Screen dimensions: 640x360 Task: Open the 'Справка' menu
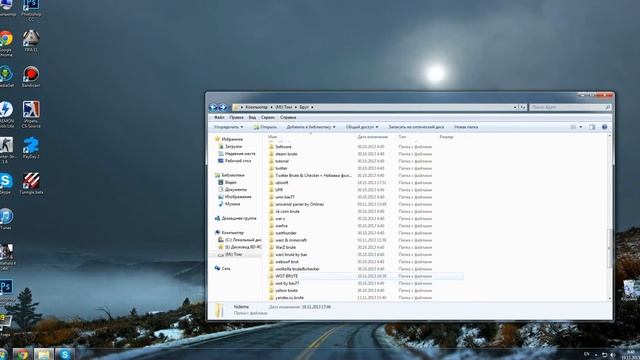[x=288, y=117]
